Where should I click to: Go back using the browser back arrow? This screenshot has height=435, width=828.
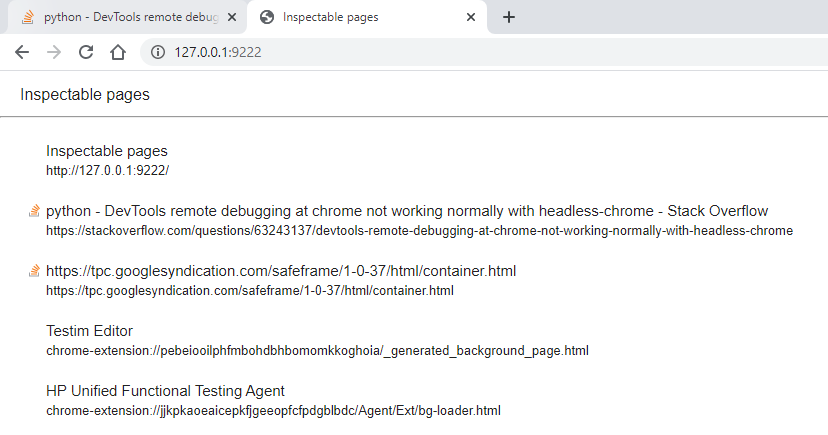(x=22, y=52)
